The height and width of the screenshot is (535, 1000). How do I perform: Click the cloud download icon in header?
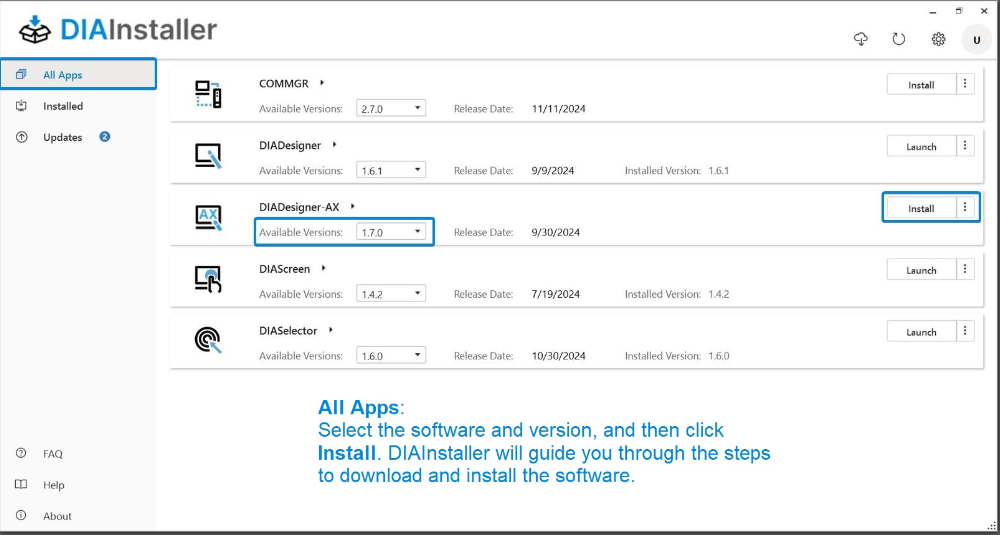click(x=861, y=40)
